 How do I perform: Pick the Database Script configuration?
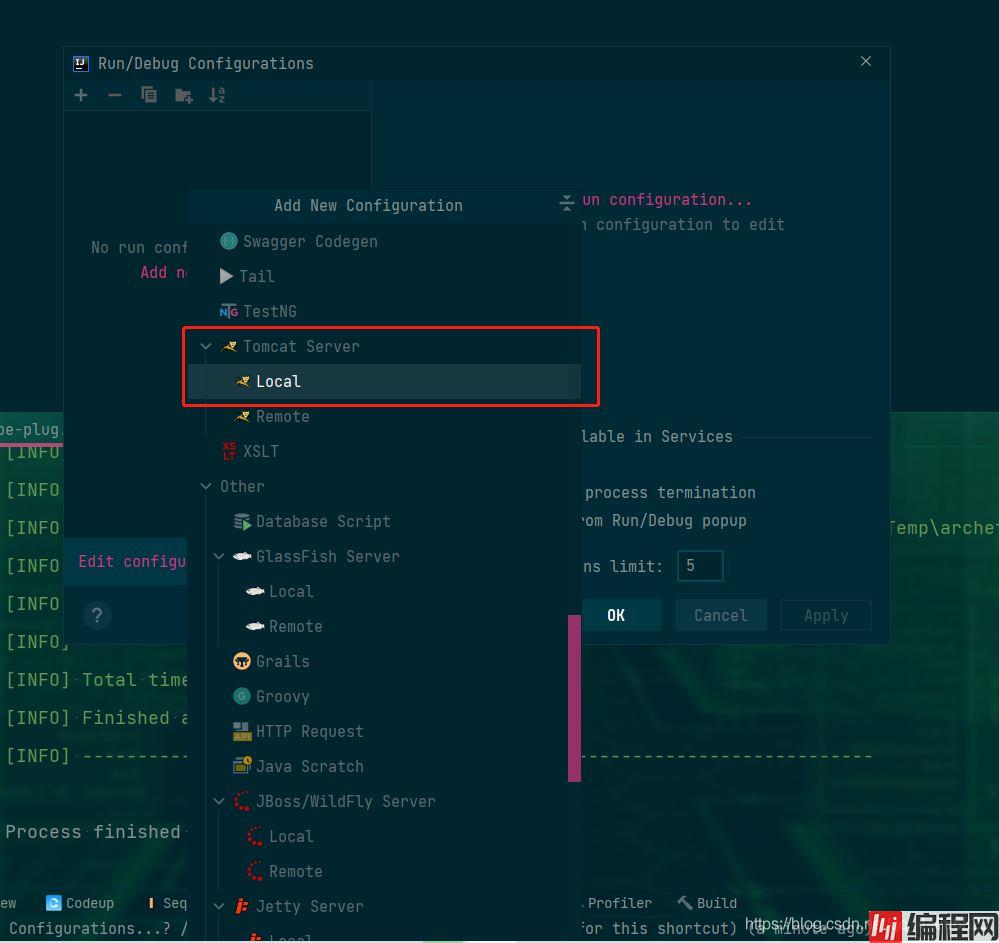pyautogui.click(x=322, y=521)
